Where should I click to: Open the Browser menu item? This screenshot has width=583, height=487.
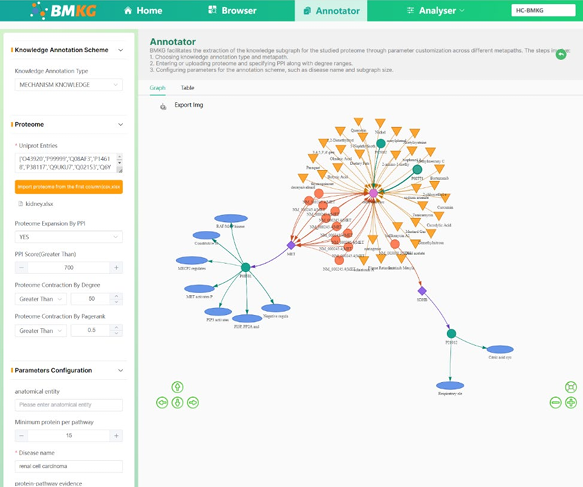232,10
